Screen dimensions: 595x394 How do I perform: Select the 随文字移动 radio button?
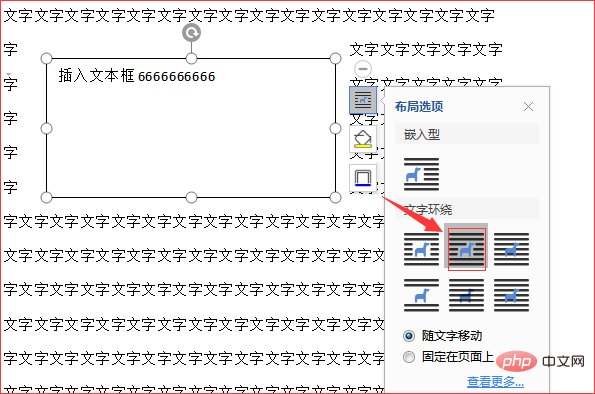[x=409, y=336]
